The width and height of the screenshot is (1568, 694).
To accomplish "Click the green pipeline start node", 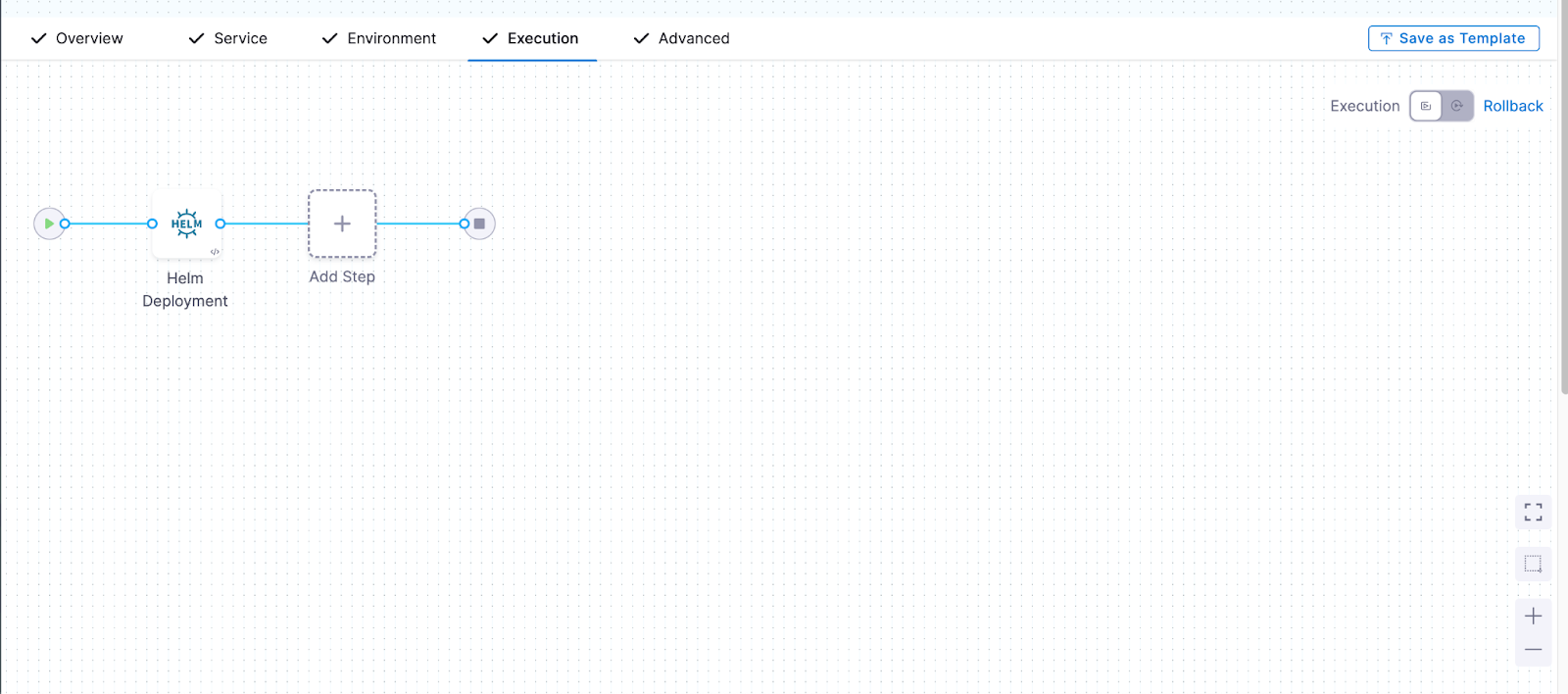I will click(49, 223).
